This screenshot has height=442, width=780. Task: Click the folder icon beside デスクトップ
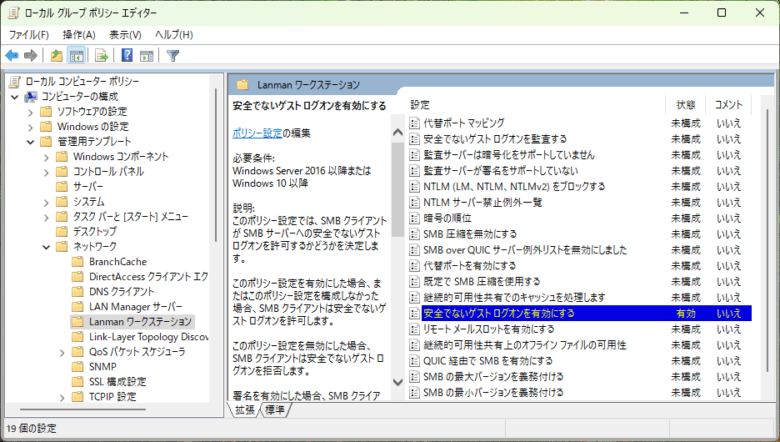(x=62, y=231)
